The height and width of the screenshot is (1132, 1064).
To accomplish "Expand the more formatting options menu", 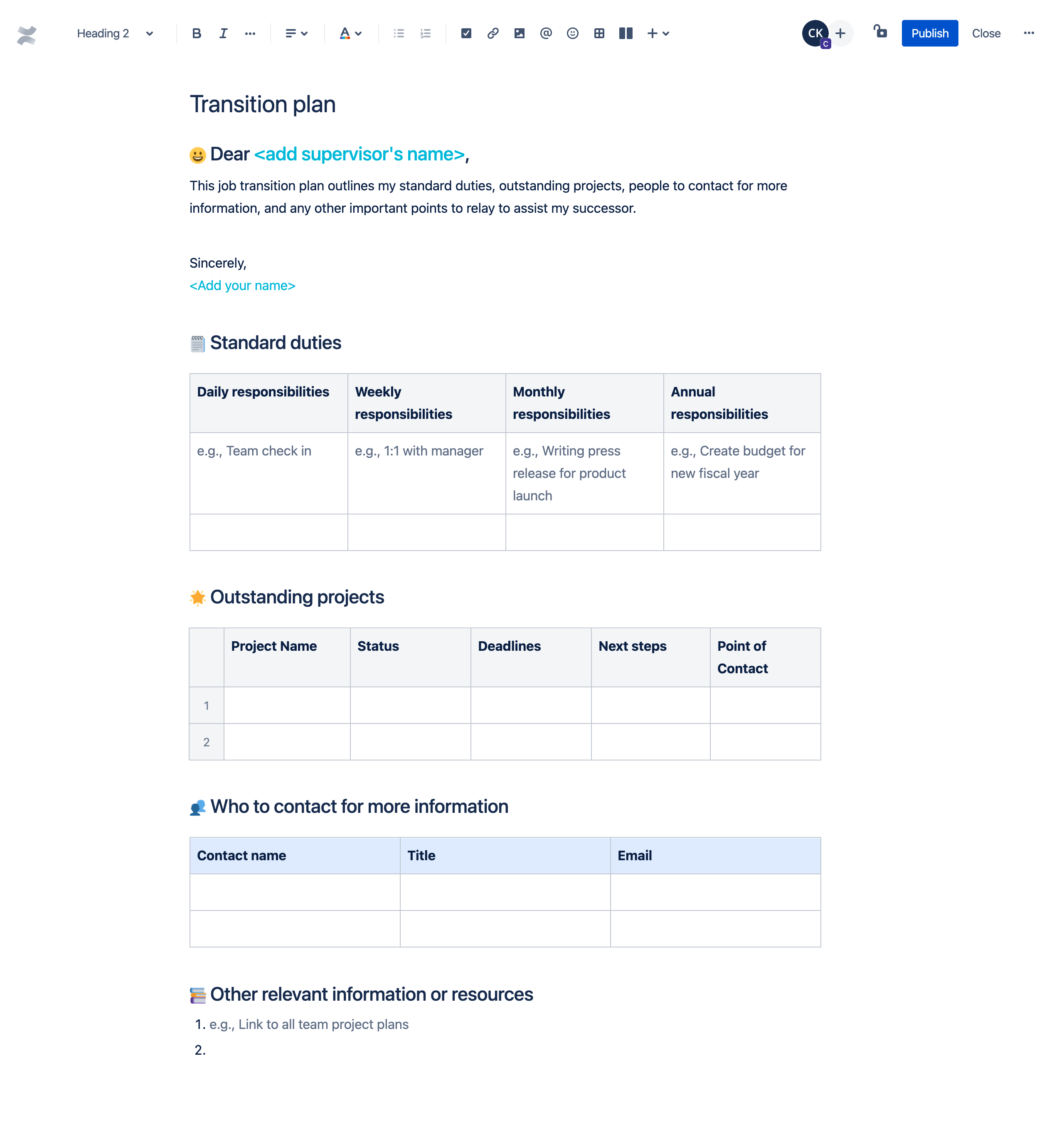I will click(250, 33).
